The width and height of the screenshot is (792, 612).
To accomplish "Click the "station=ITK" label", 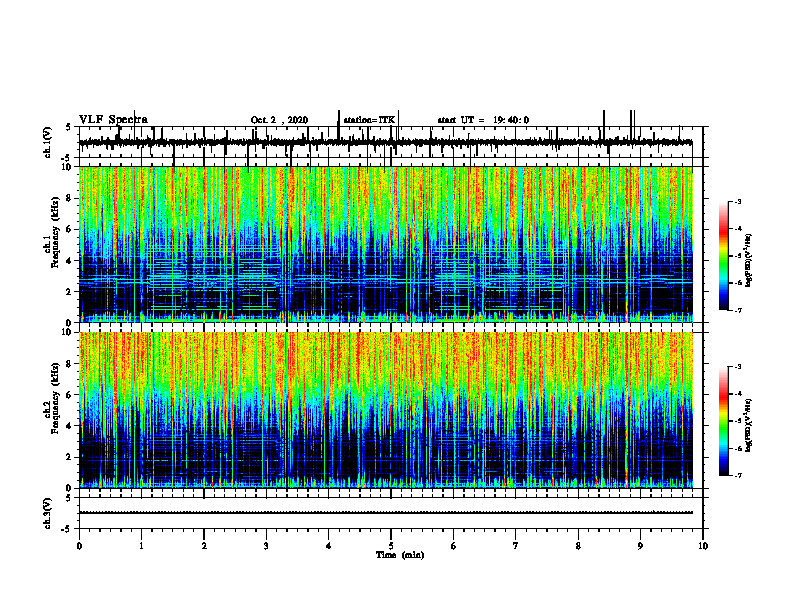I will click(369, 120).
